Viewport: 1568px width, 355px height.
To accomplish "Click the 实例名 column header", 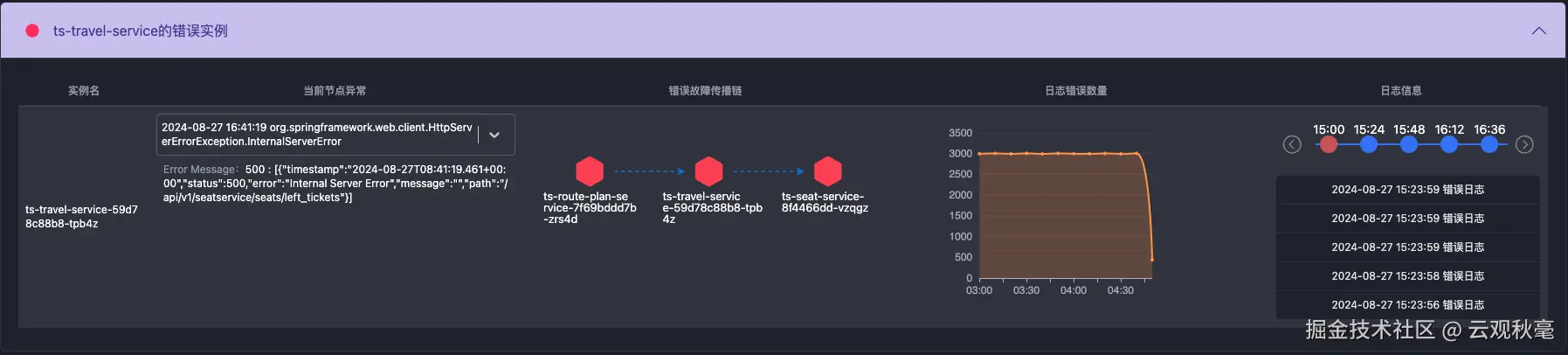I will (x=84, y=91).
